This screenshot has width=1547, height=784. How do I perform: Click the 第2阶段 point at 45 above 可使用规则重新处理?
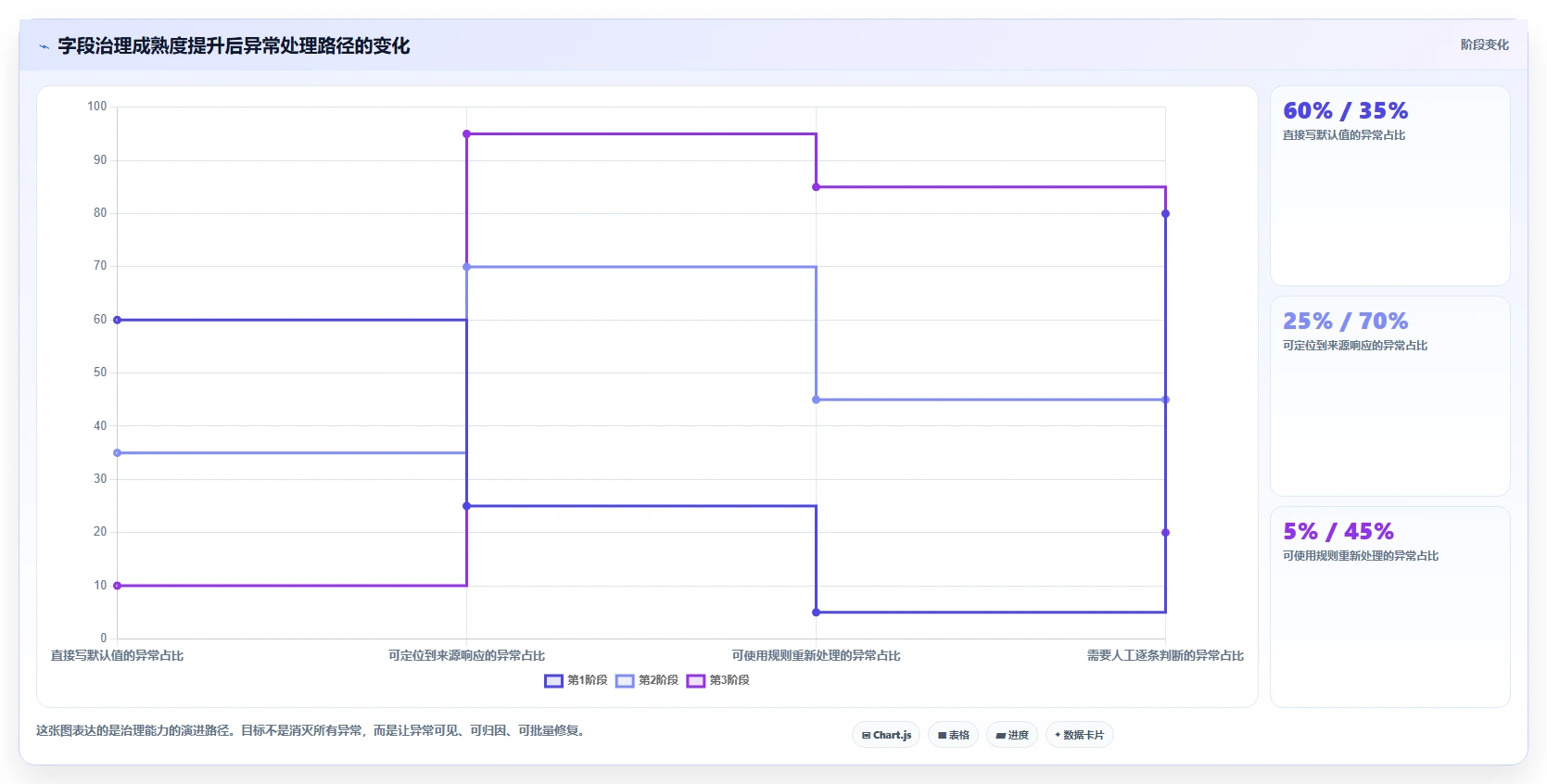816,399
